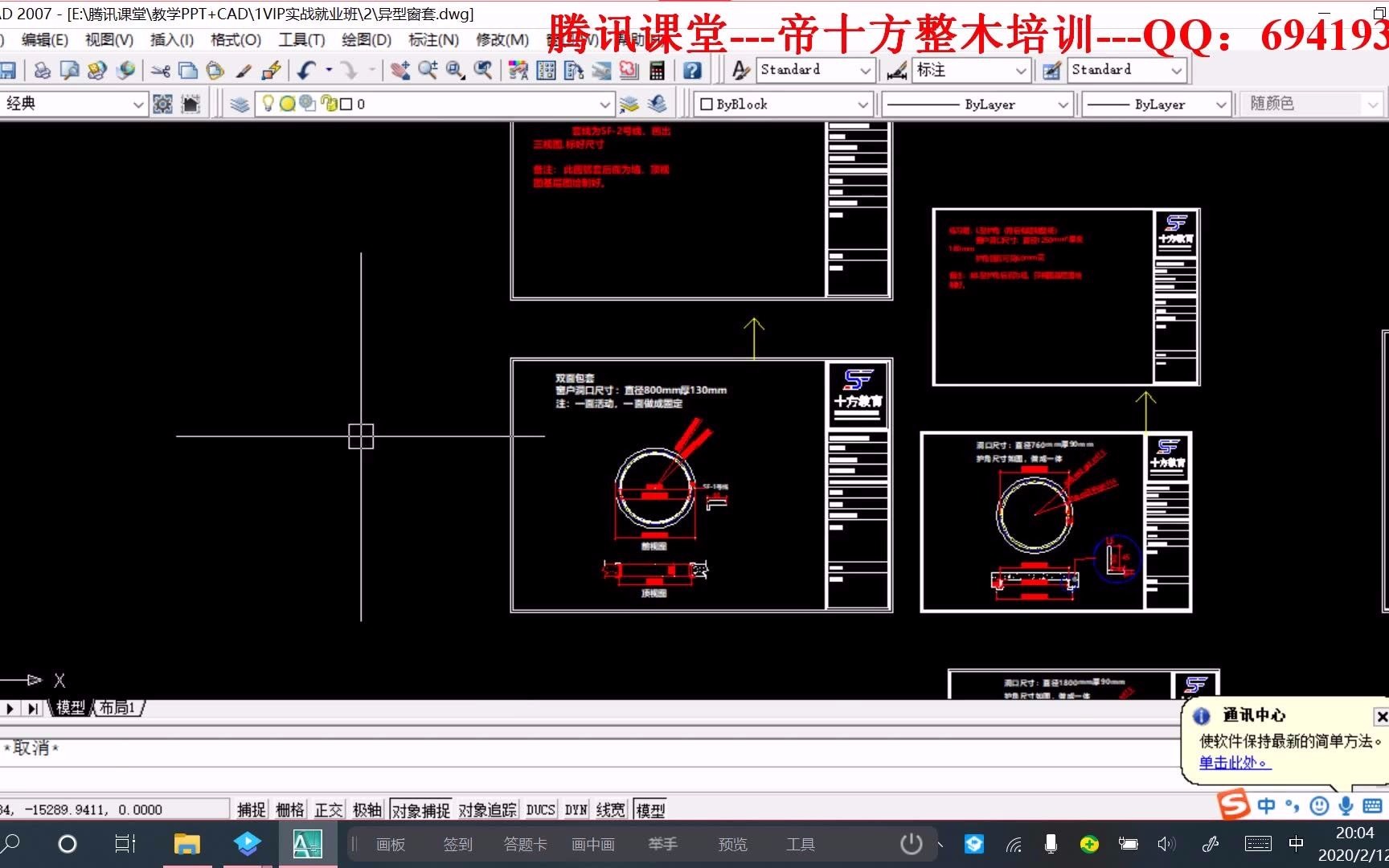This screenshot has width=1389, height=868.
Task: Open the 标注(N) menu
Action: 433,39
